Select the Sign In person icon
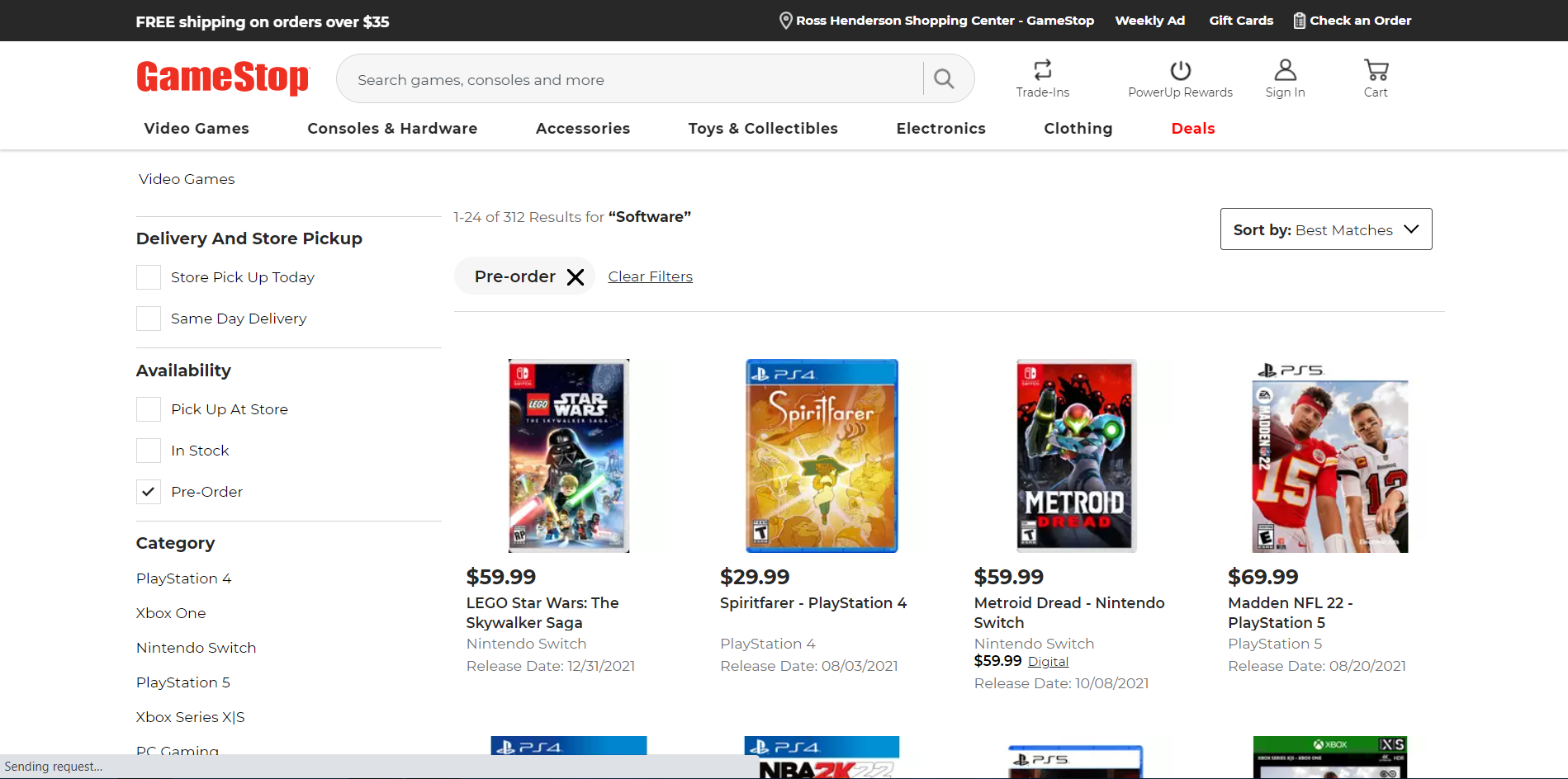The width and height of the screenshot is (1568, 779). pos(1285,70)
